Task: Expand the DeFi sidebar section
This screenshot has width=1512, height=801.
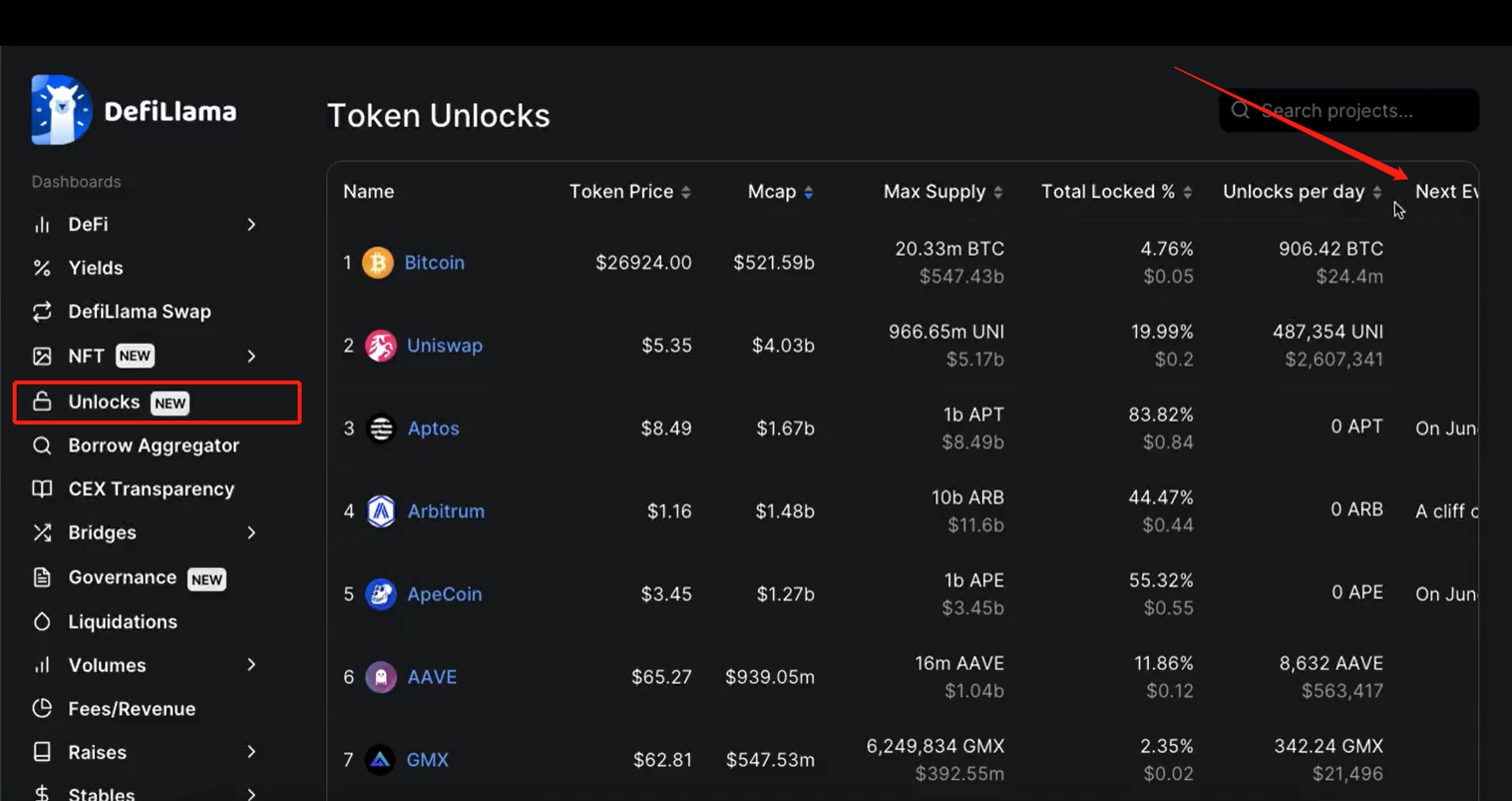Action: (251, 224)
